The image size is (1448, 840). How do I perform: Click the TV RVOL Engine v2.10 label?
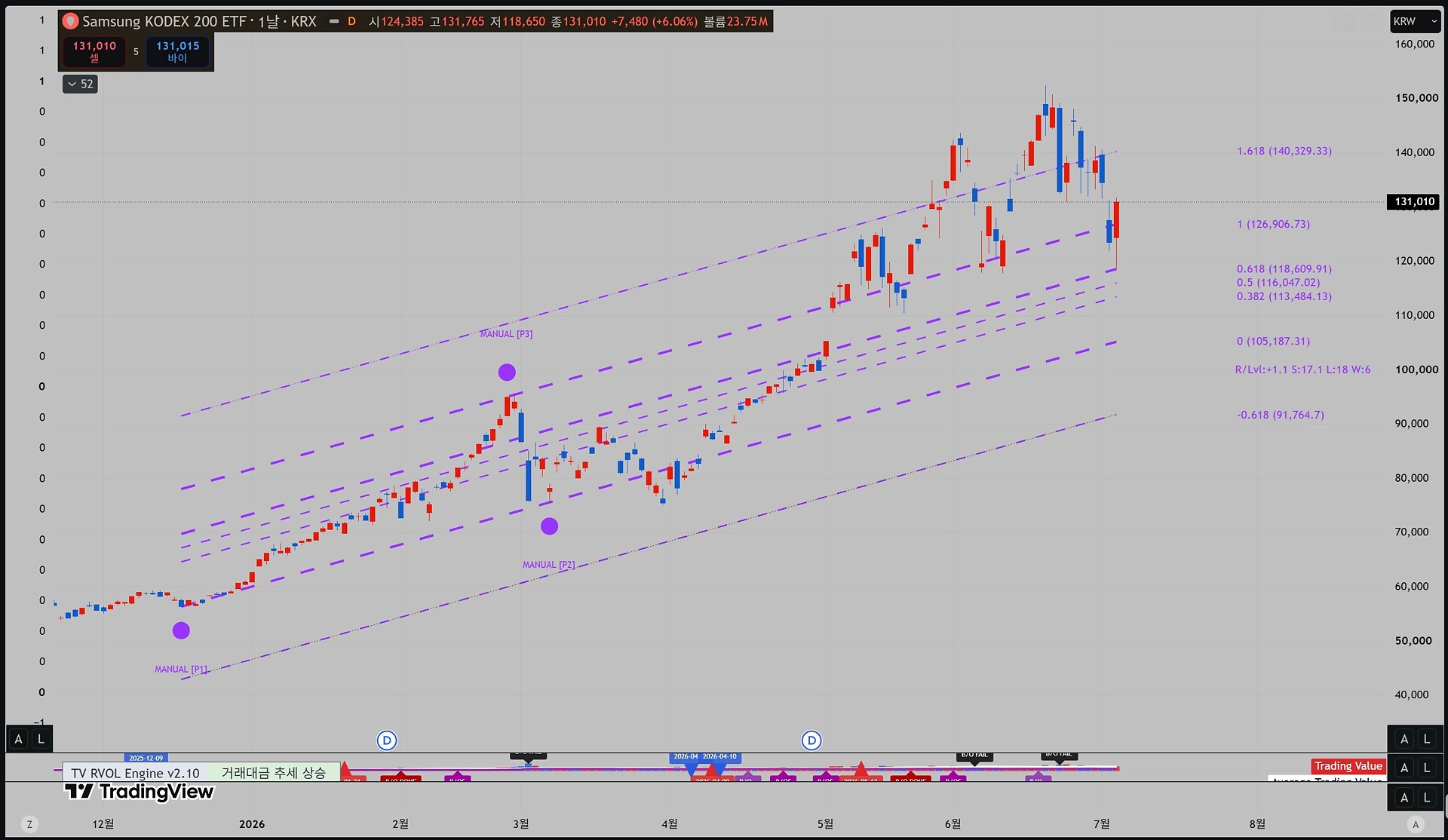(x=135, y=773)
